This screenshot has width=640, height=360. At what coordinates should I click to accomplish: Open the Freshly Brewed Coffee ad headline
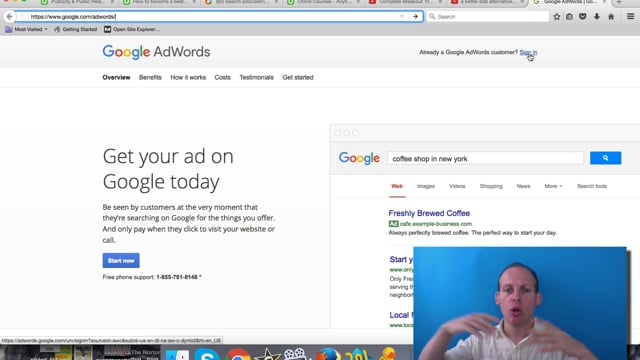click(429, 213)
